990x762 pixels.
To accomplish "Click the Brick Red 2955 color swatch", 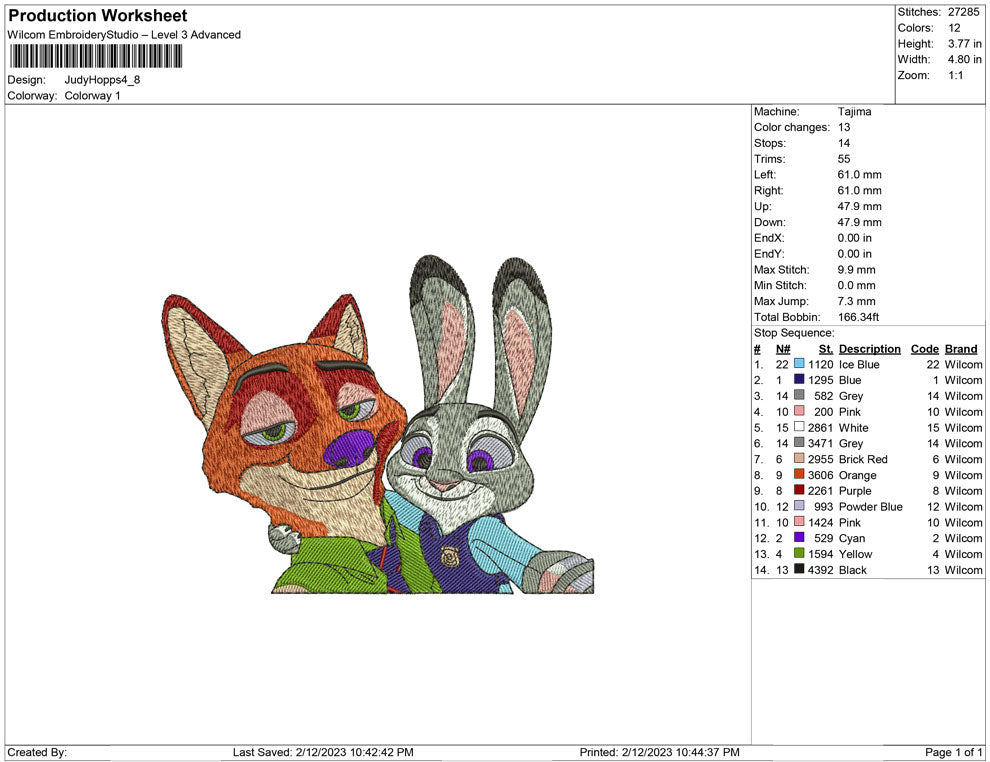I will (799, 458).
